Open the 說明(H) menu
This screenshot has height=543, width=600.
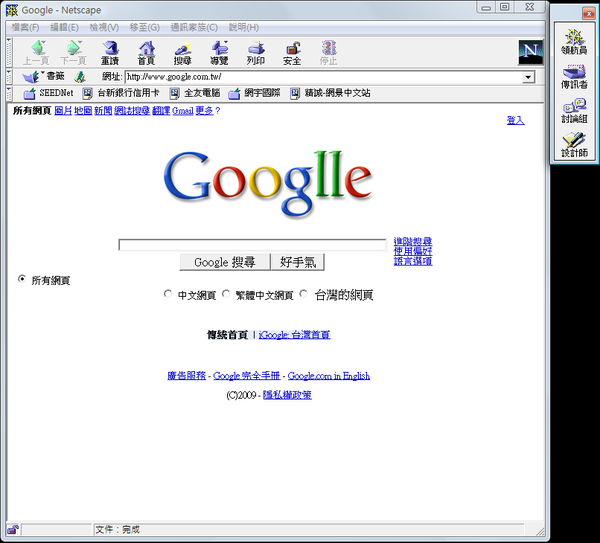pyautogui.click(x=244, y=28)
